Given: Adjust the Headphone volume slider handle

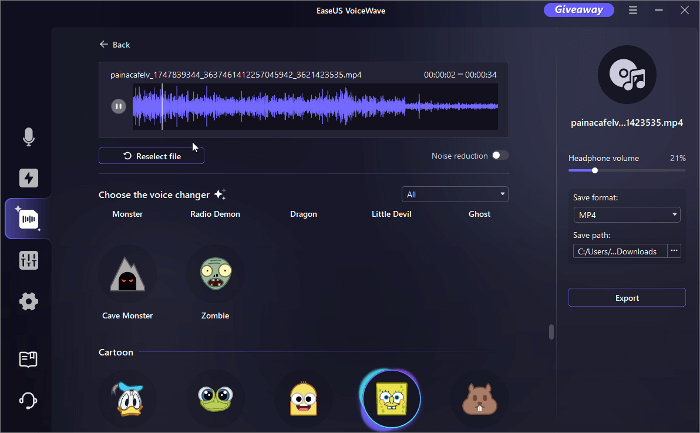Looking at the screenshot, I should 595,170.
